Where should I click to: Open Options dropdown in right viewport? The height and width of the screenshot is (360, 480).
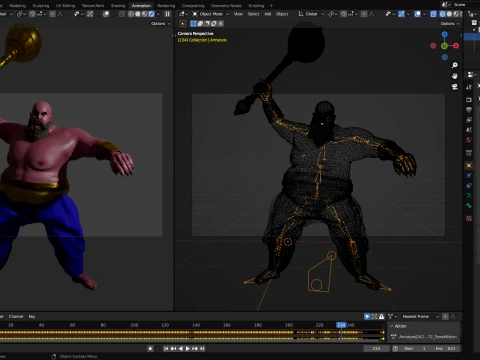[x=449, y=24]
